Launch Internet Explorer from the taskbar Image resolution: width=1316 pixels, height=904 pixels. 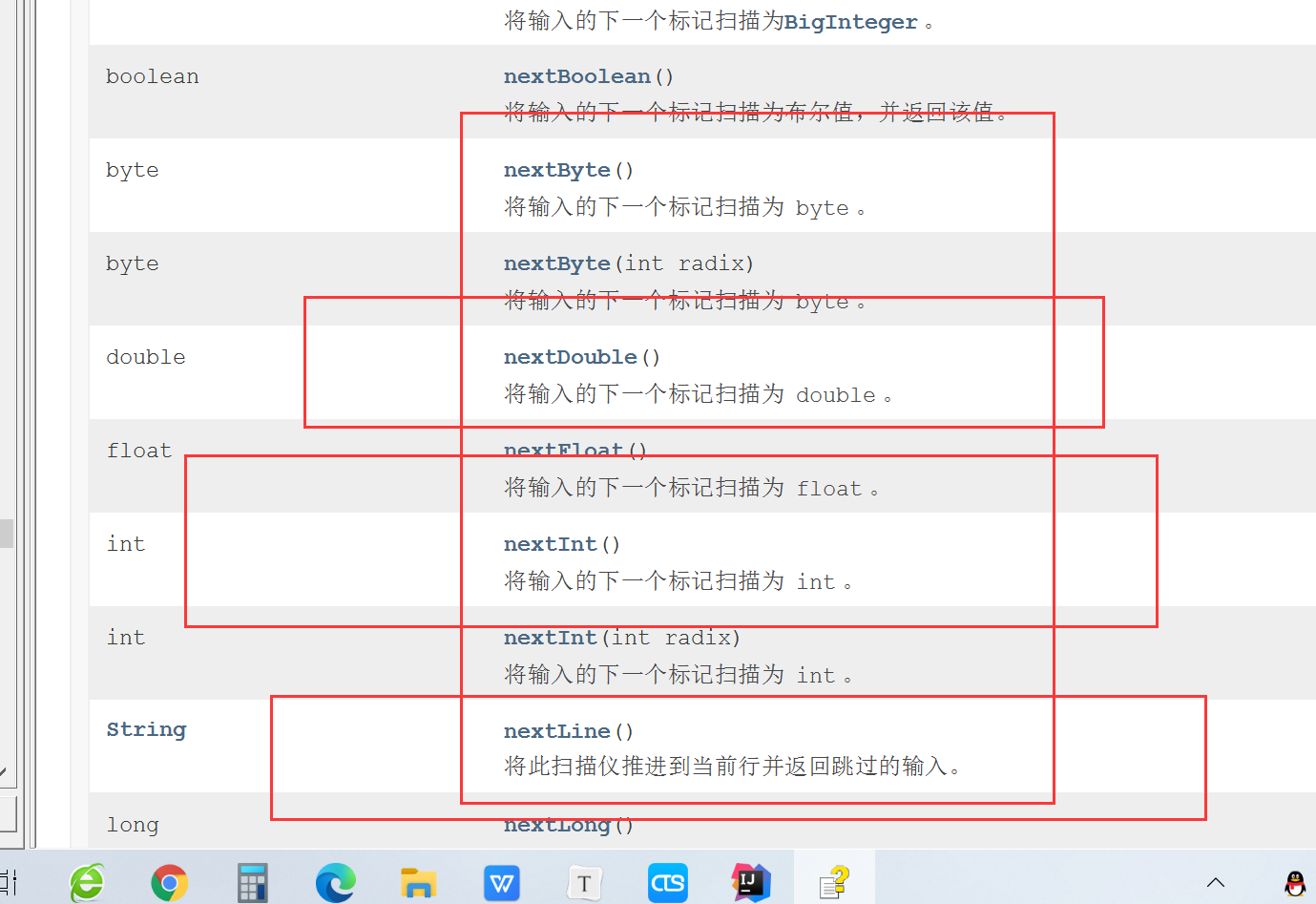point(86,881)
